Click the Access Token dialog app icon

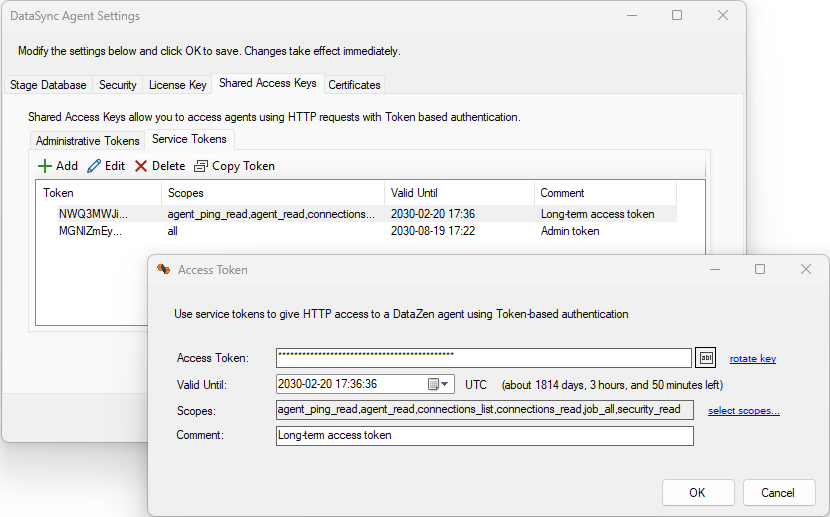click(x=164, y=269)
